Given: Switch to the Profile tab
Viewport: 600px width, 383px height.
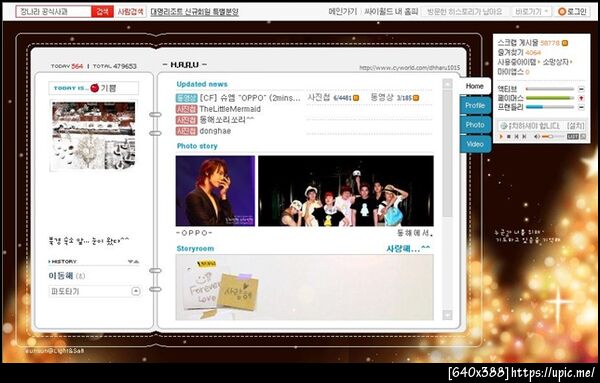Looking at the screenshot, I should (475, 106).
